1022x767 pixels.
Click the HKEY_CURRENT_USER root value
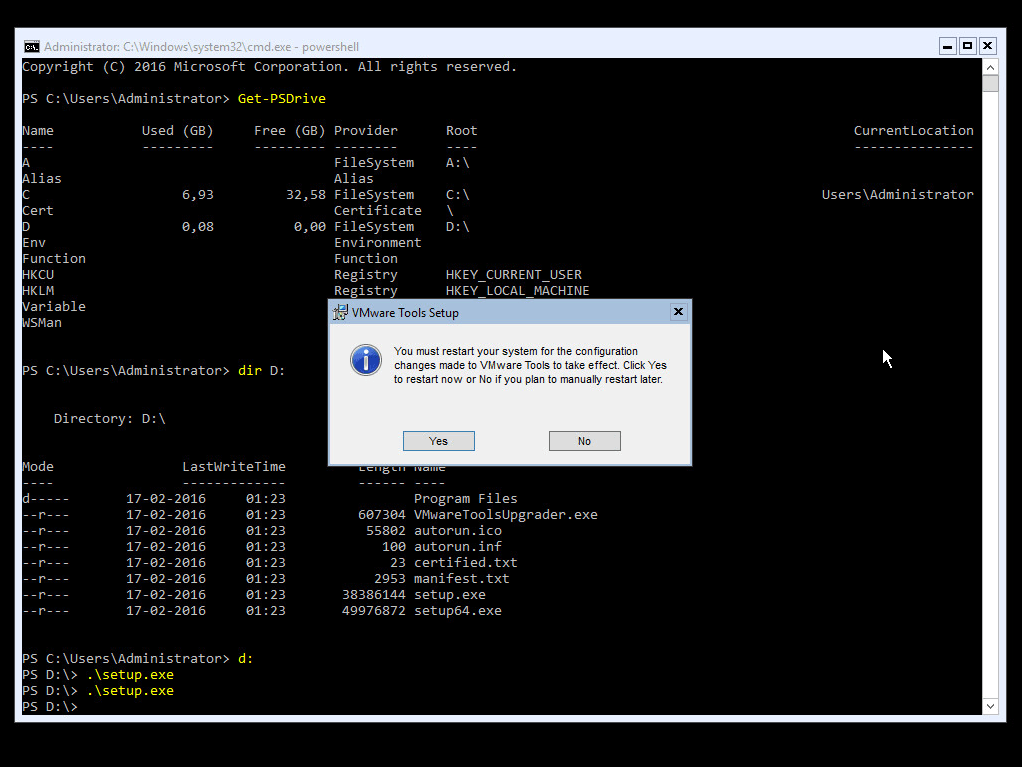click(x=514, y=274)
